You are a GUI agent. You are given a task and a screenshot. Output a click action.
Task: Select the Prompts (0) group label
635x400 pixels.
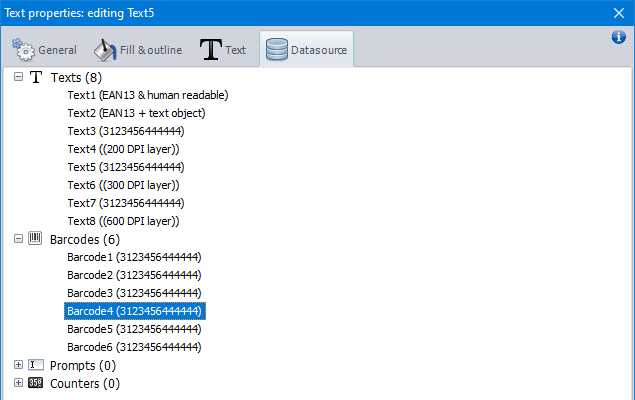83,366
